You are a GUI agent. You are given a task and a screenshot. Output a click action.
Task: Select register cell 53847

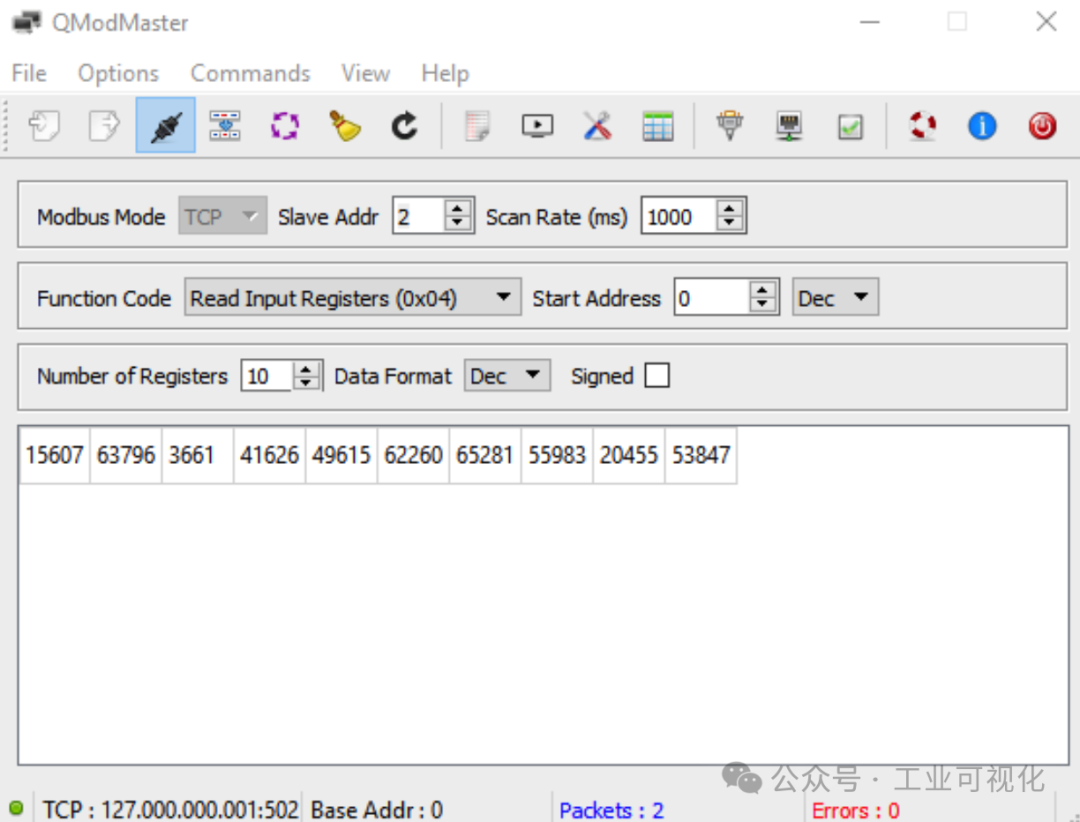click(x=700, y=455)
